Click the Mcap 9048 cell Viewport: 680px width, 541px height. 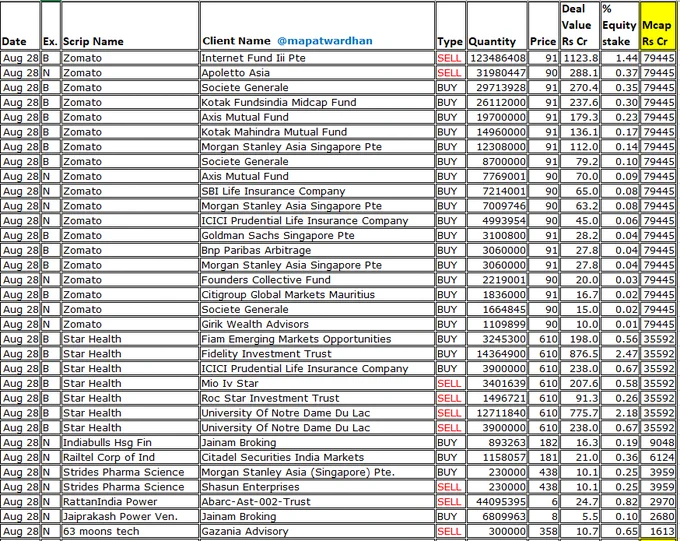(x=658, y=442)
